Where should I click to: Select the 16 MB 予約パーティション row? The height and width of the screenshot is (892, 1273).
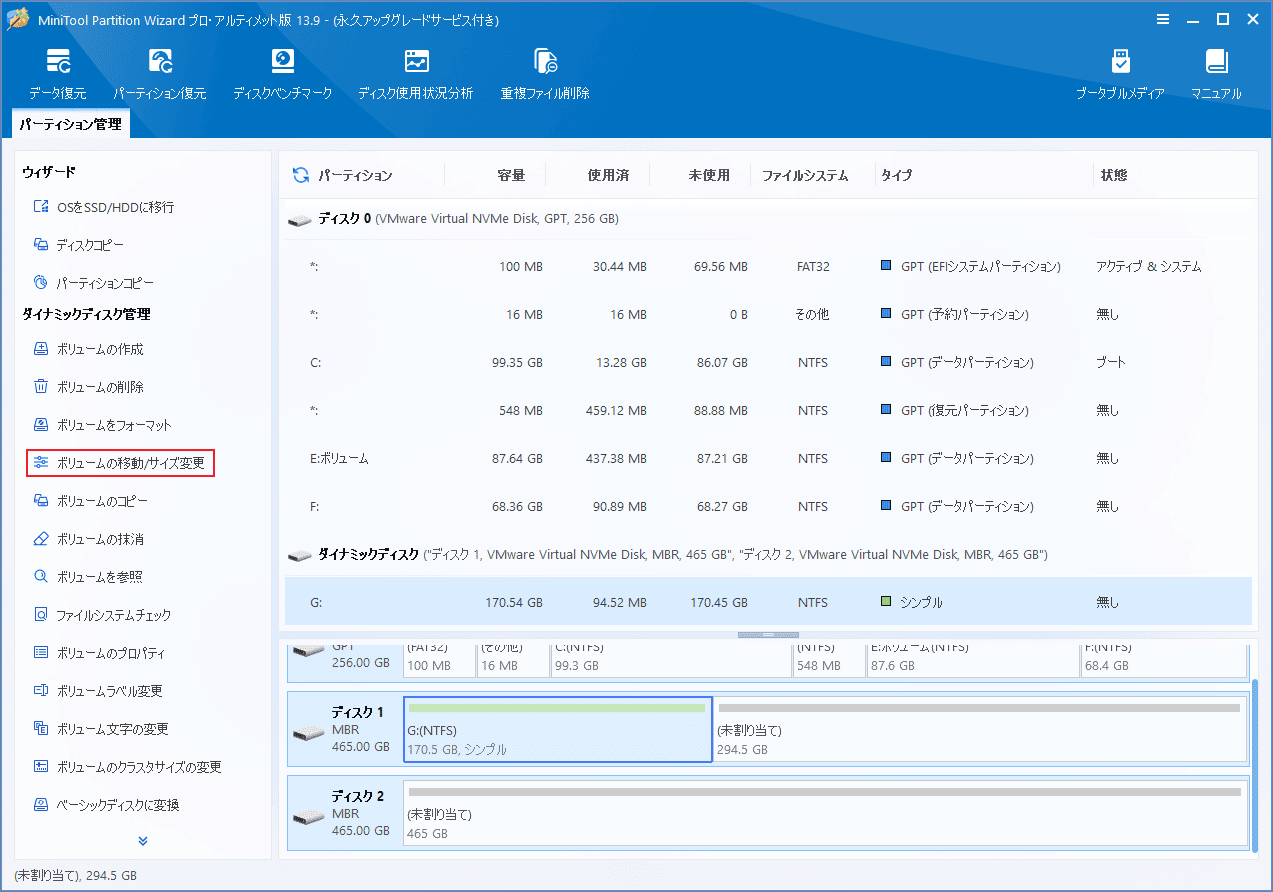tap(770, 314)
